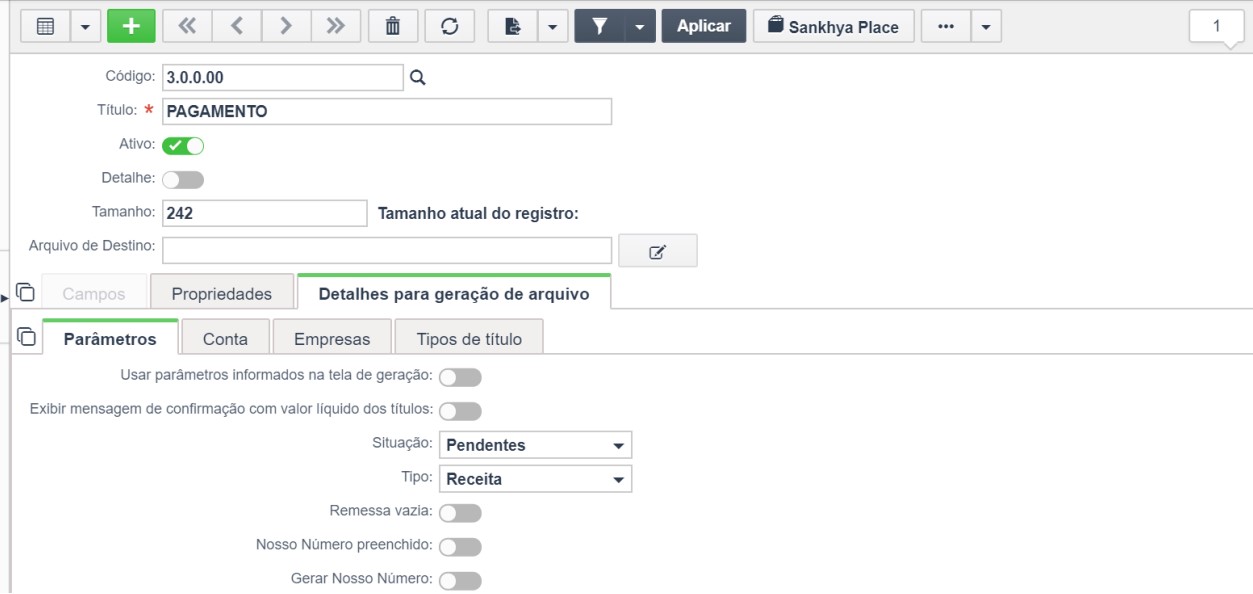
Task: Click the Aplicar button
Action: coord(704,26)
